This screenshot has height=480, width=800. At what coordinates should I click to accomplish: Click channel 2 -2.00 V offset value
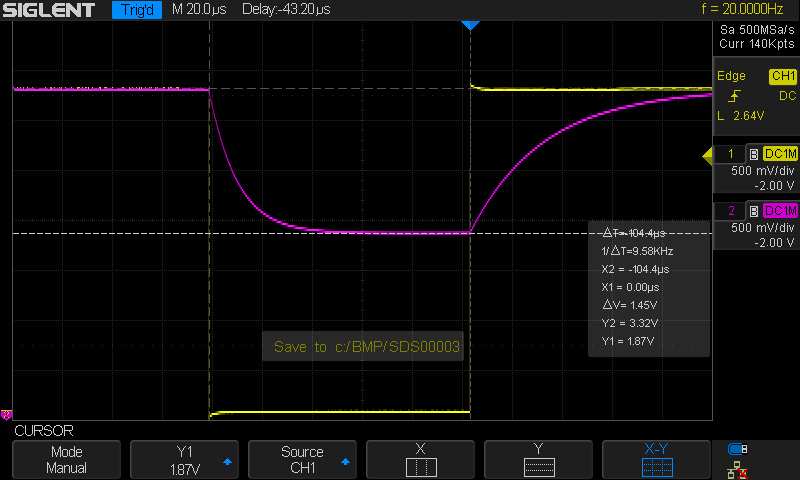774,243
